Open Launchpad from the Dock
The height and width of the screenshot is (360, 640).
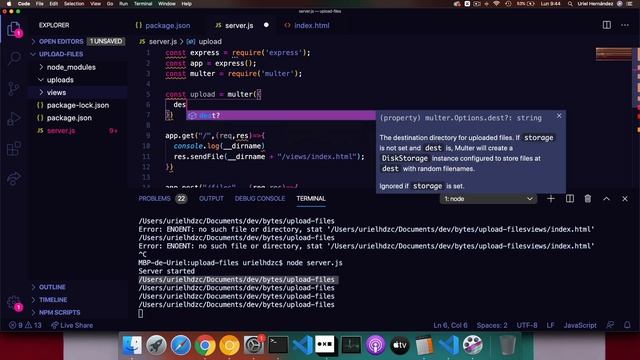(156, 345)
